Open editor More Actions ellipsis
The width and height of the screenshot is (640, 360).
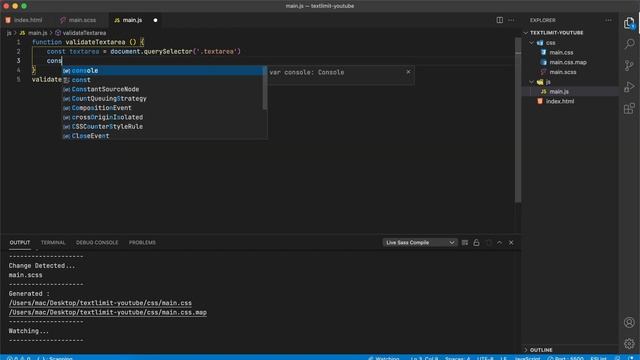click(511, 20)
